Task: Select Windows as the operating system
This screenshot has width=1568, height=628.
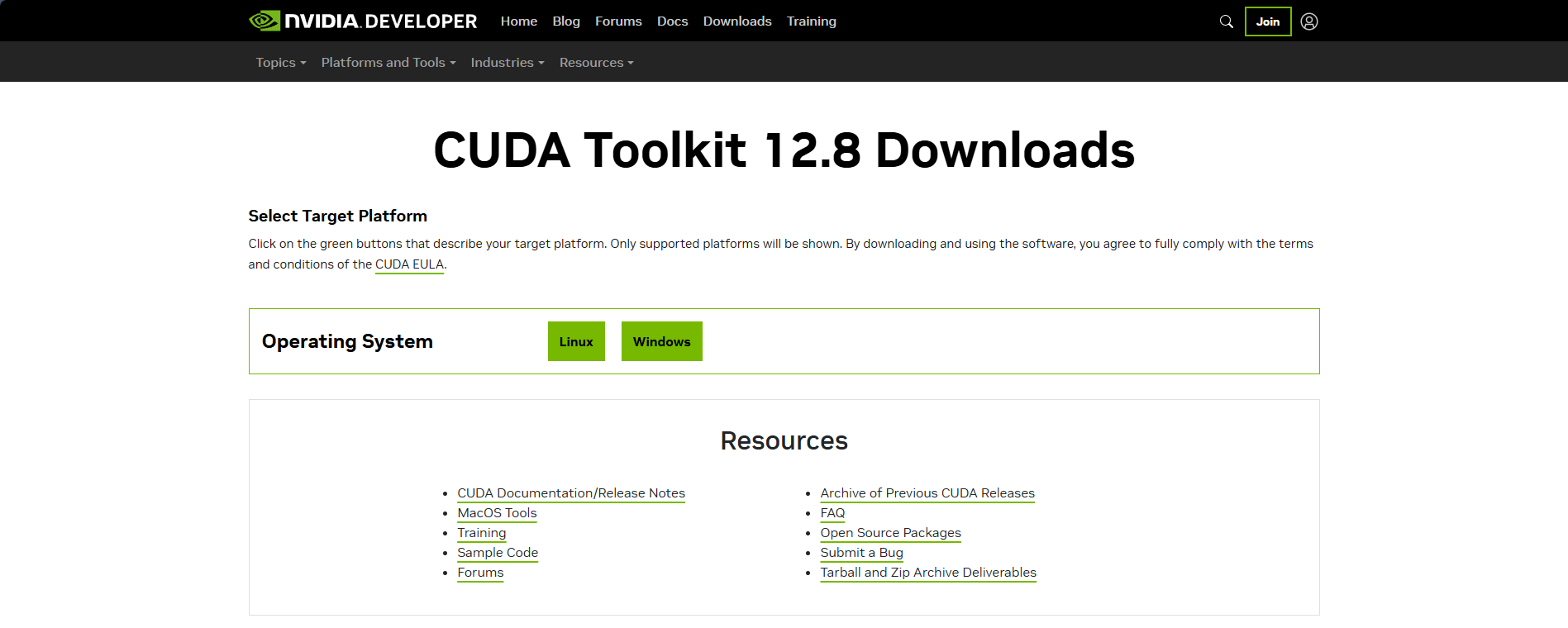Action: (662, 341)
